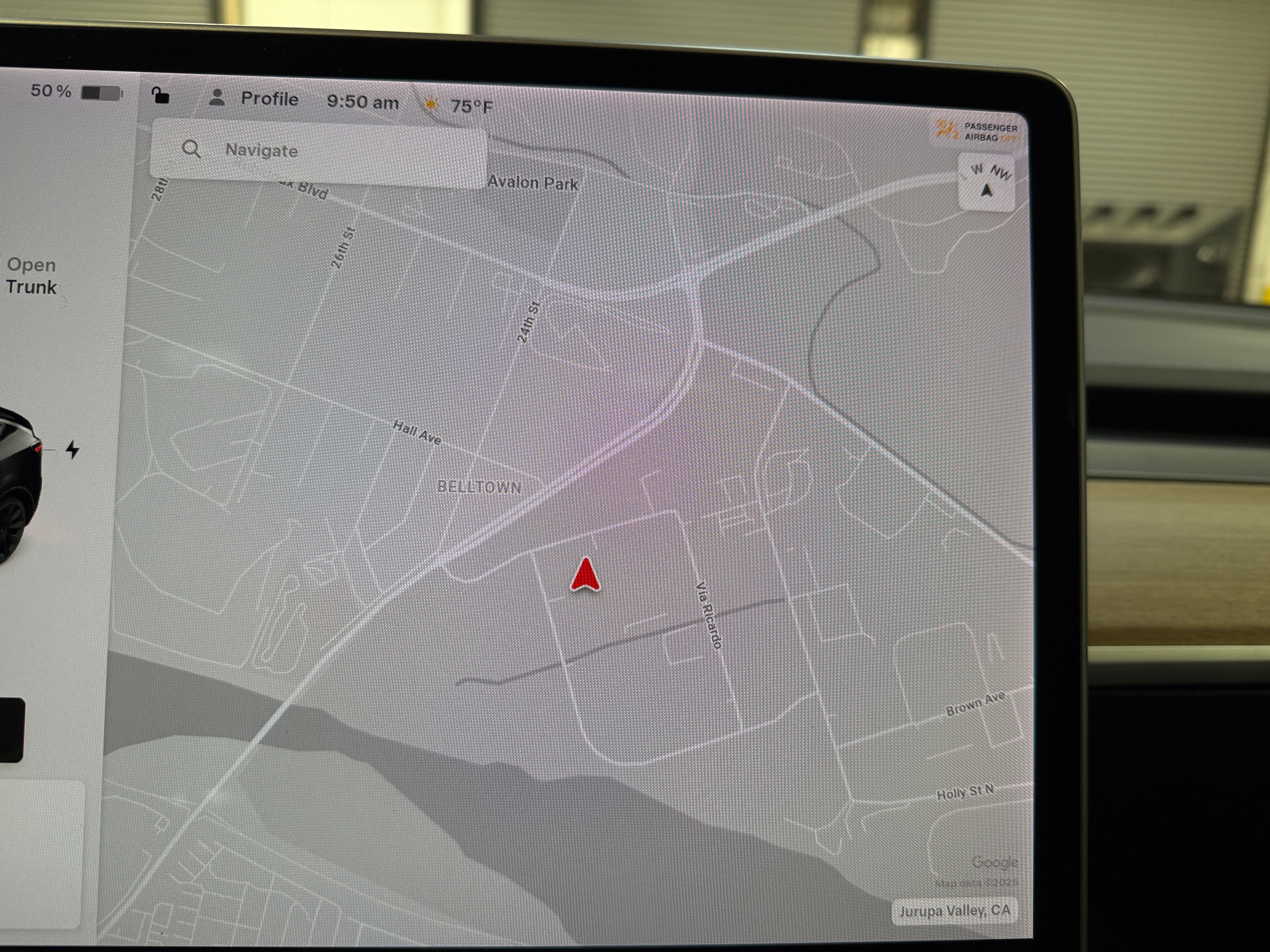Toggle the compass map orientation button

987,182
